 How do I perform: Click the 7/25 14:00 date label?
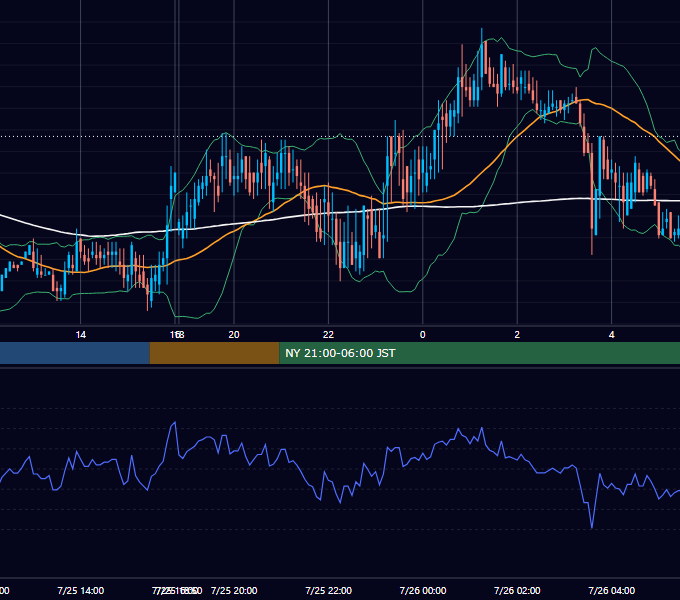pos(81,590)
